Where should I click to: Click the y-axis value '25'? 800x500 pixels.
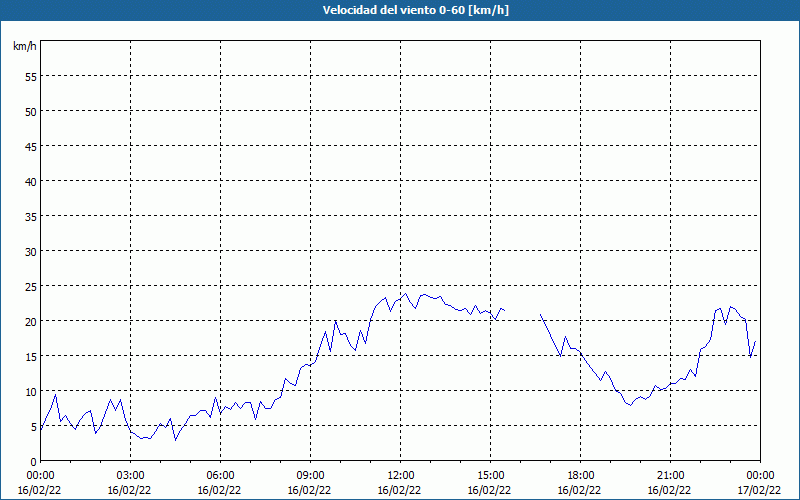pyautogui.click(x=30, y=286)
